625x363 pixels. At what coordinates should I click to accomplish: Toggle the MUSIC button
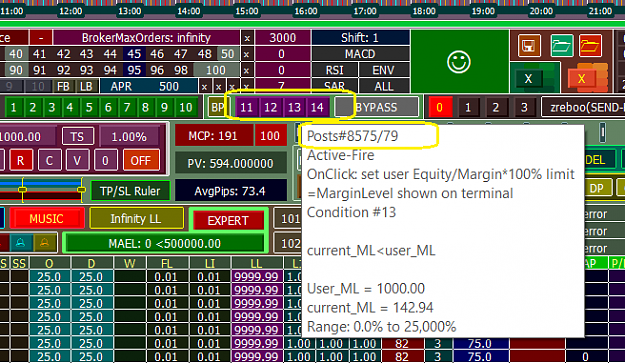[x=46, y=219]
